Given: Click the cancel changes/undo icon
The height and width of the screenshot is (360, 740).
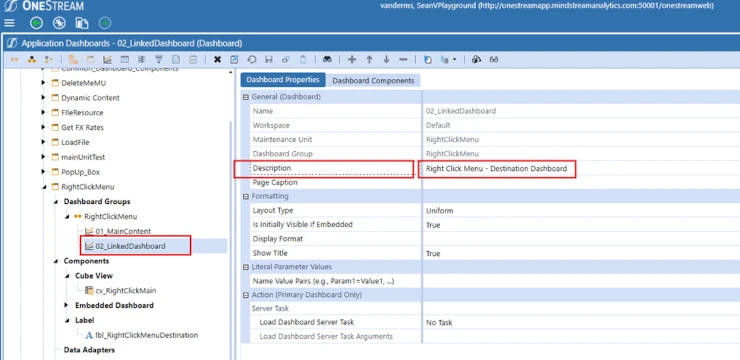Looking at the screenshot, I should (x=252, y=59).
